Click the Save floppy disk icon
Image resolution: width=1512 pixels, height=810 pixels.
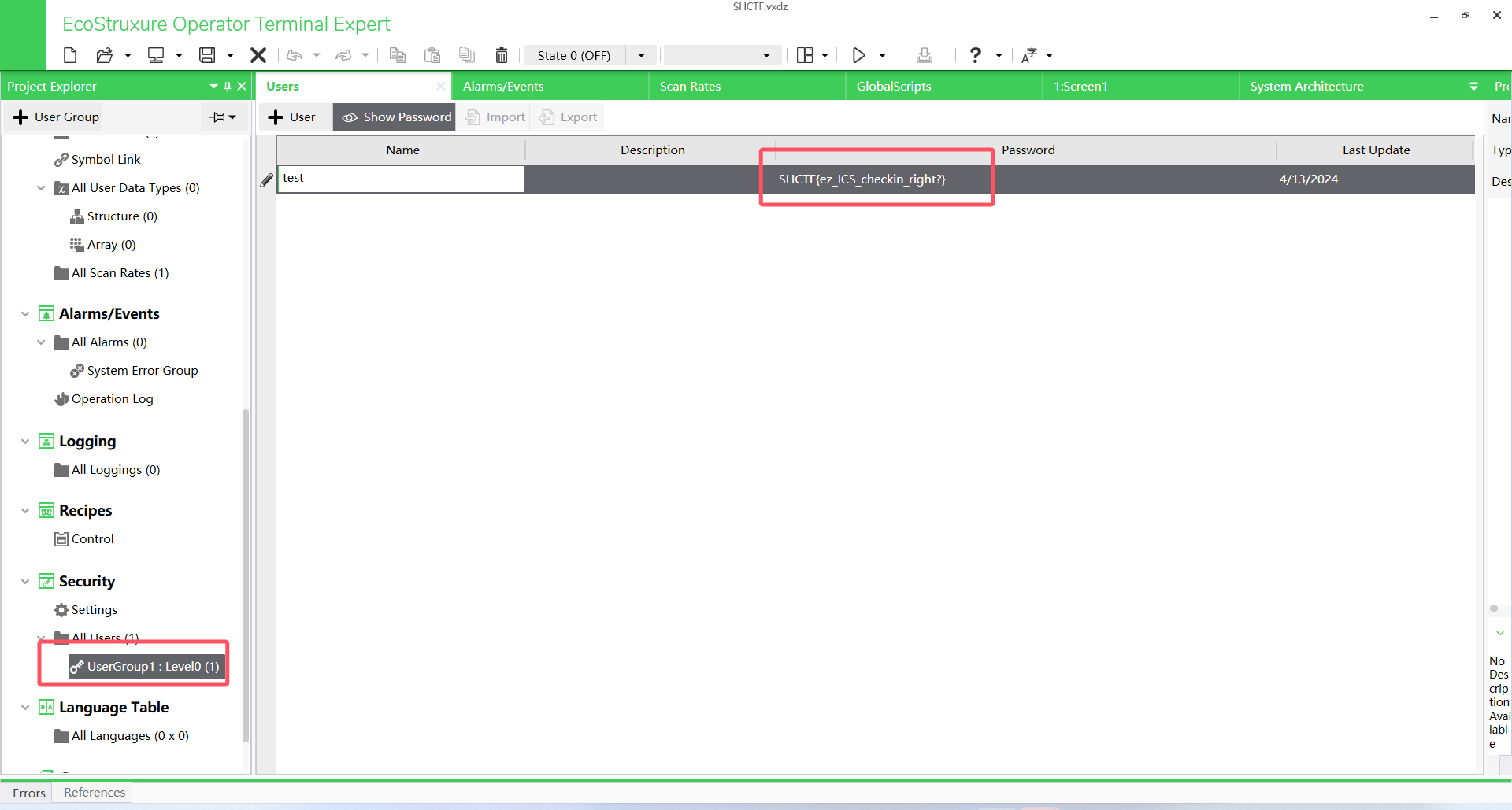[207, 55]
